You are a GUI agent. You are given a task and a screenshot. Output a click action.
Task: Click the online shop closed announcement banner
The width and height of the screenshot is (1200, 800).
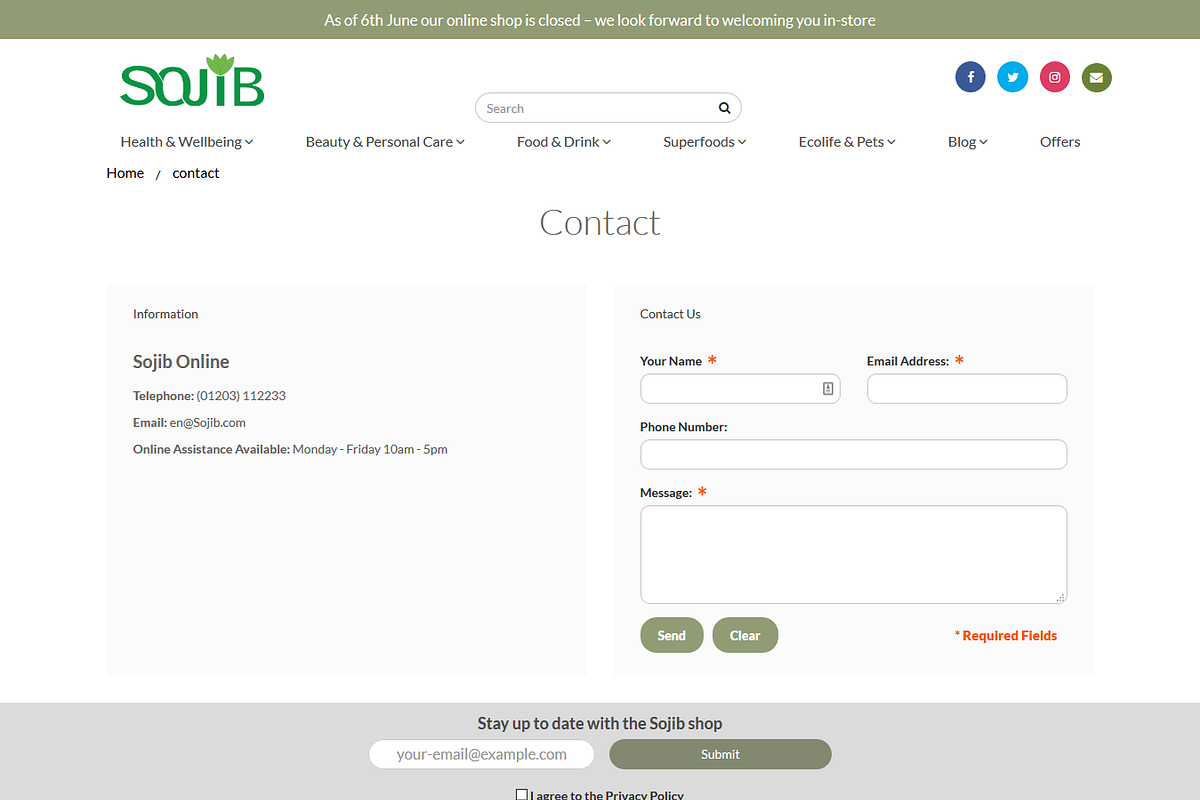(600, 20)
